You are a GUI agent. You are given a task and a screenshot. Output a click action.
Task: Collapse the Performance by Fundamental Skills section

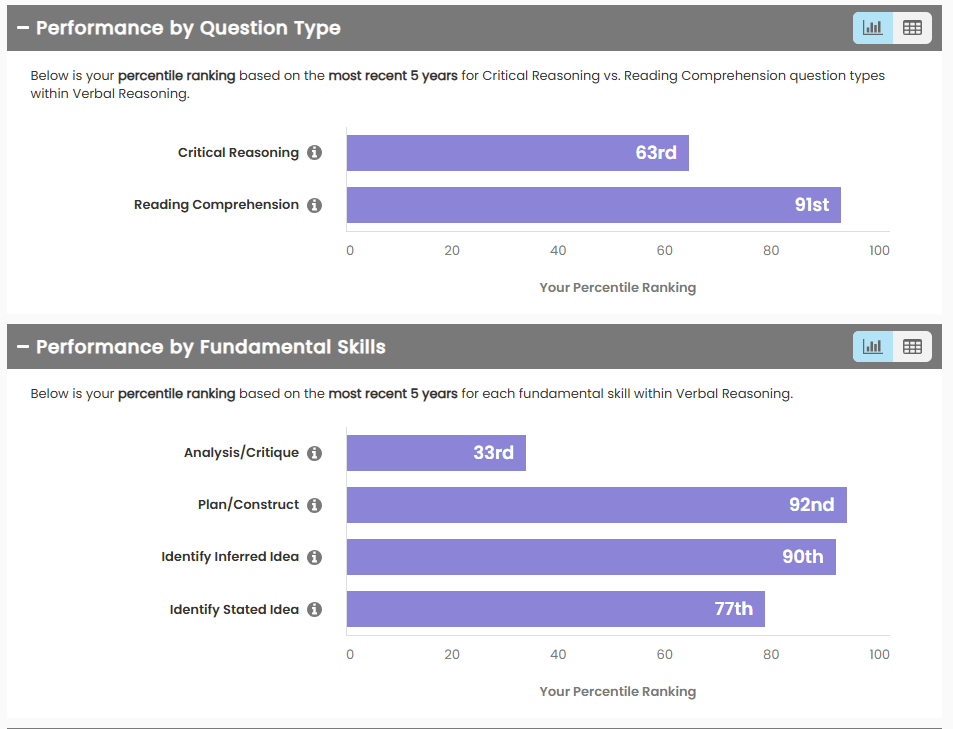click(x=23, y=347)
